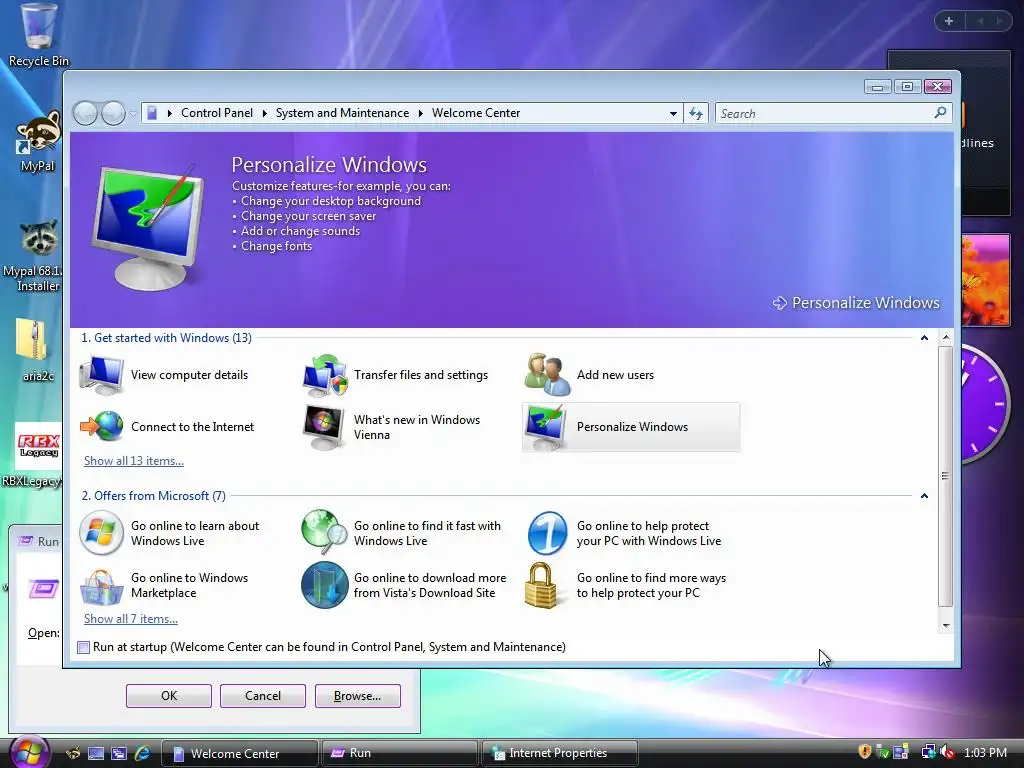
Task: Switch to Run taskbar button
Action: [399, 753]
